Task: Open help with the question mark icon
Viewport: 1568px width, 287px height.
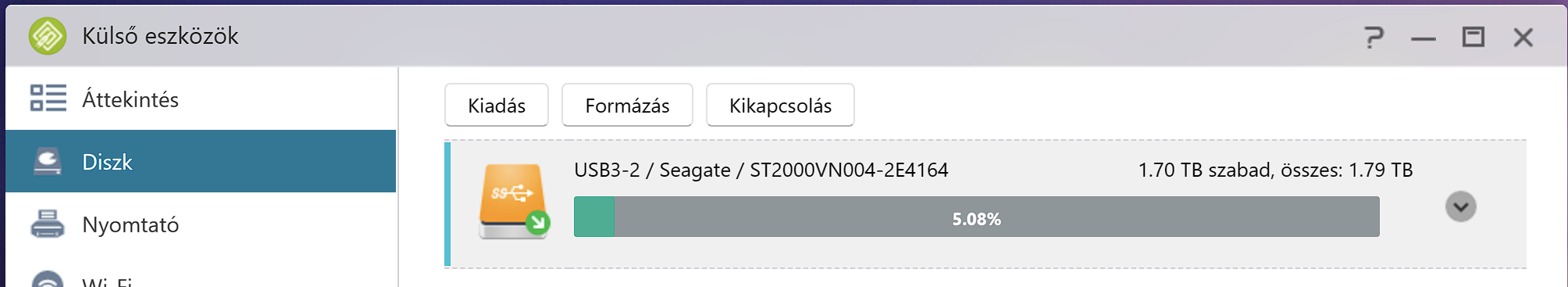Action: 1374,37
